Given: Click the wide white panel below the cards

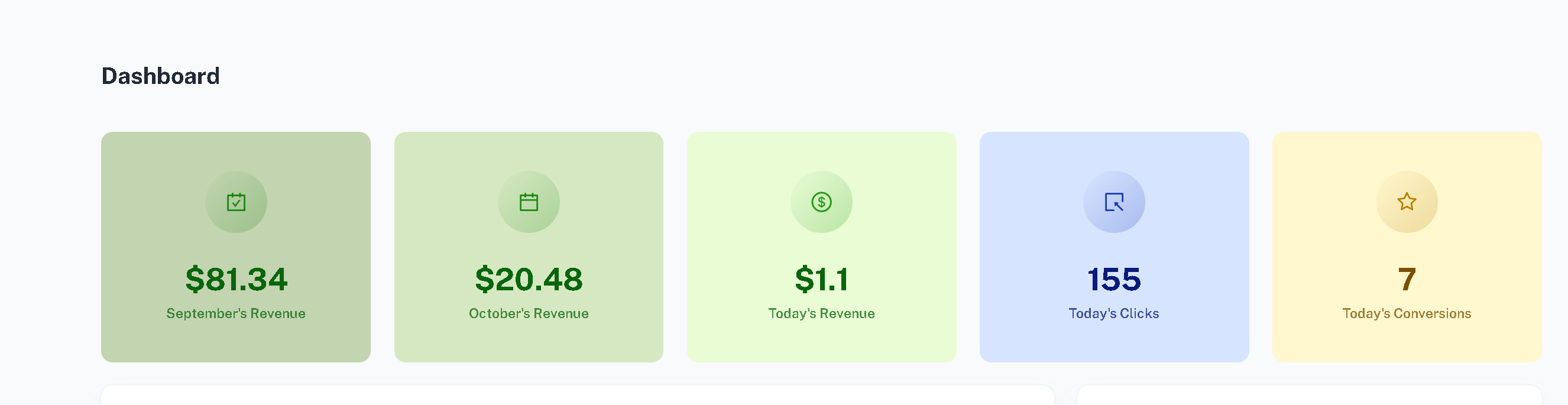Looking at the screenshot, I should (x=577, y=396).
